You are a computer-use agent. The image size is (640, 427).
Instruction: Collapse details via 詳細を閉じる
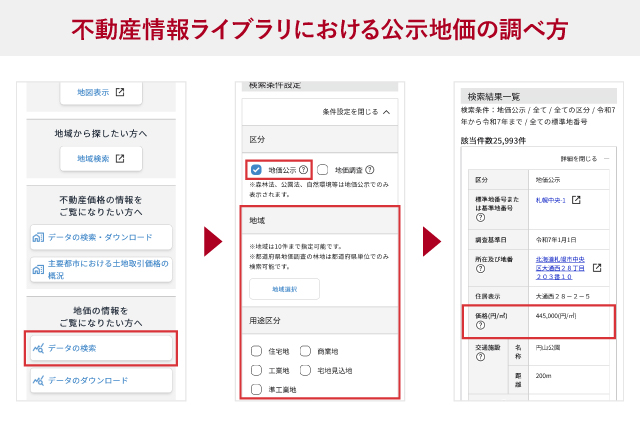[x=584, y=158]
